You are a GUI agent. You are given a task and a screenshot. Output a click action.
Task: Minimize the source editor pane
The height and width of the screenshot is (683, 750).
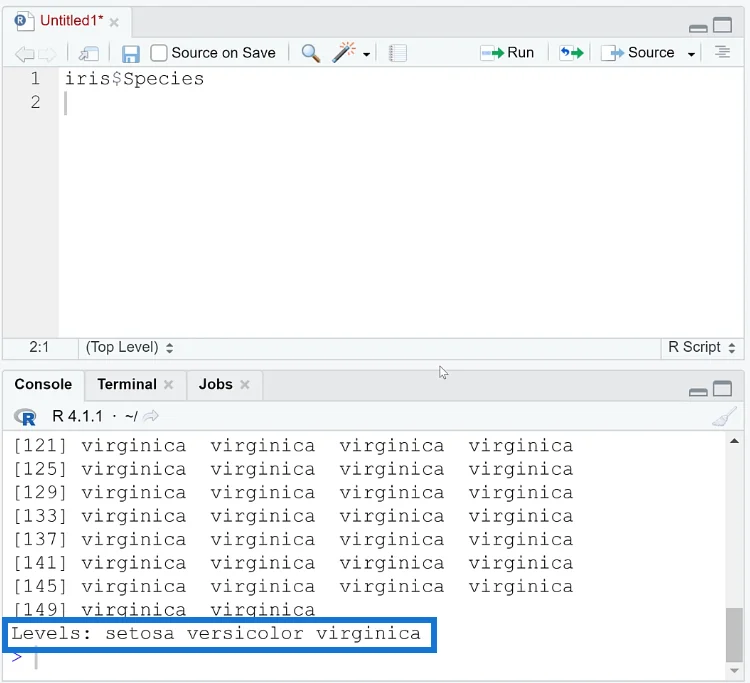pyautogui.click(x=698, y=28)
